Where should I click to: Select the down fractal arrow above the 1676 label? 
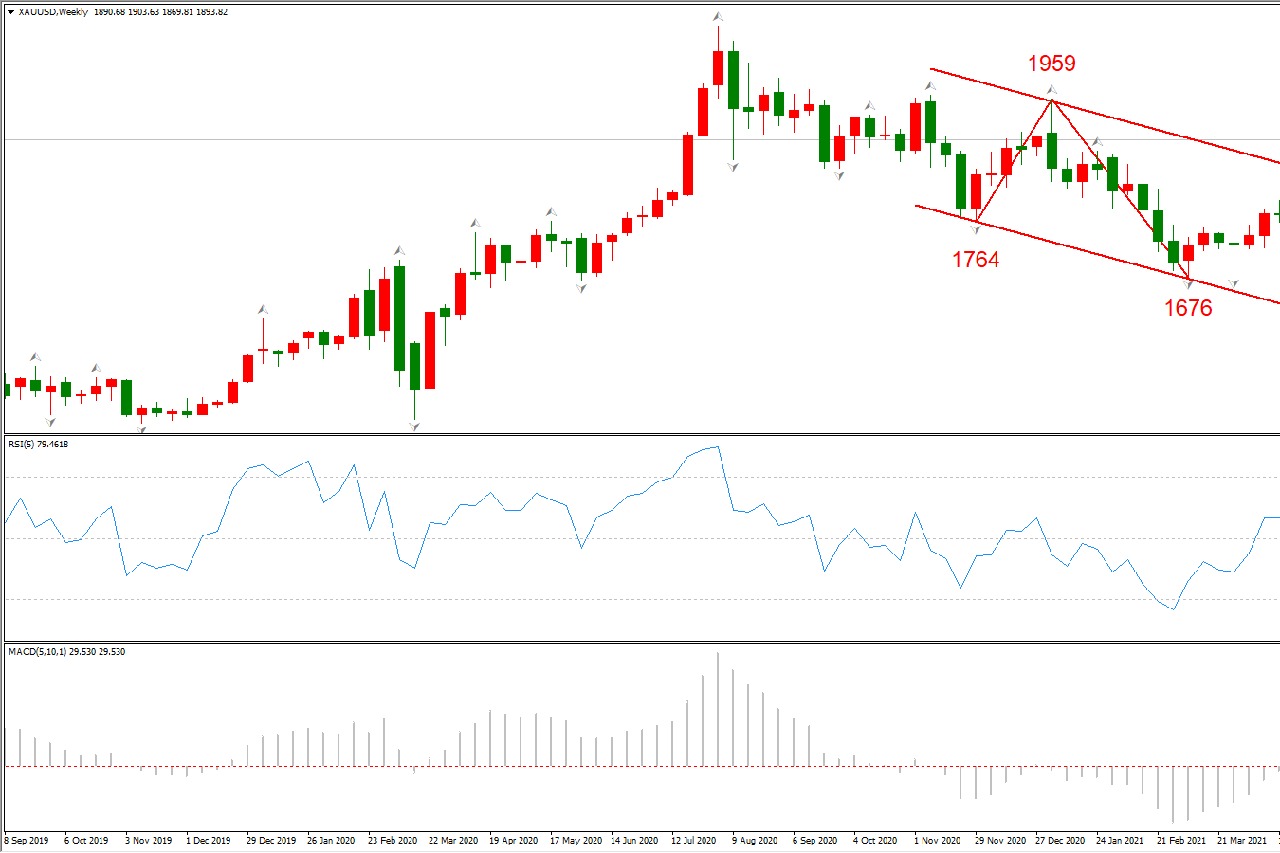pyautogui.click(x=1190, y=285)
